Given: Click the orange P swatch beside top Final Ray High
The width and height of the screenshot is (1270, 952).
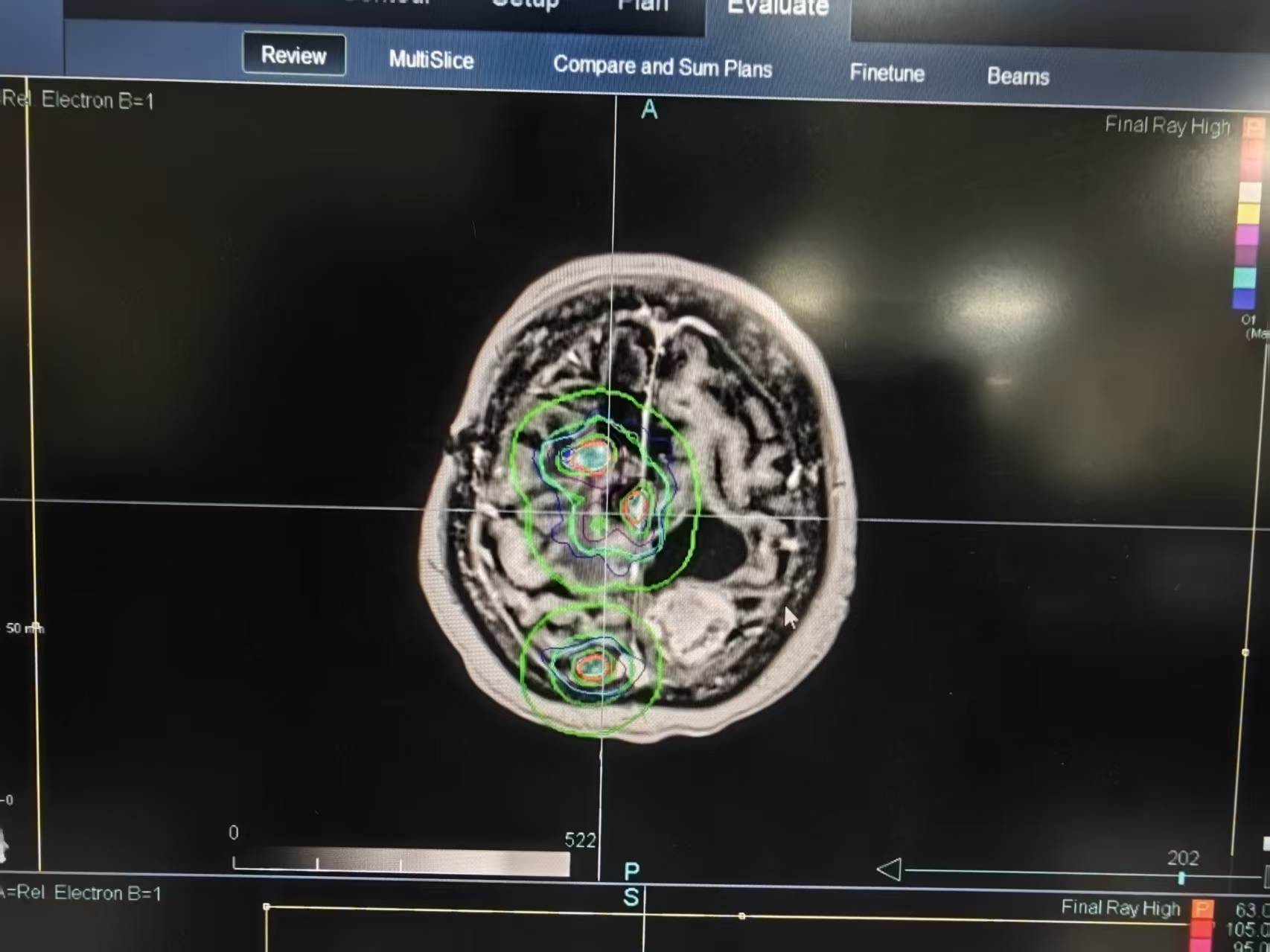Looking at the screenshot, I should (1254, 127).
